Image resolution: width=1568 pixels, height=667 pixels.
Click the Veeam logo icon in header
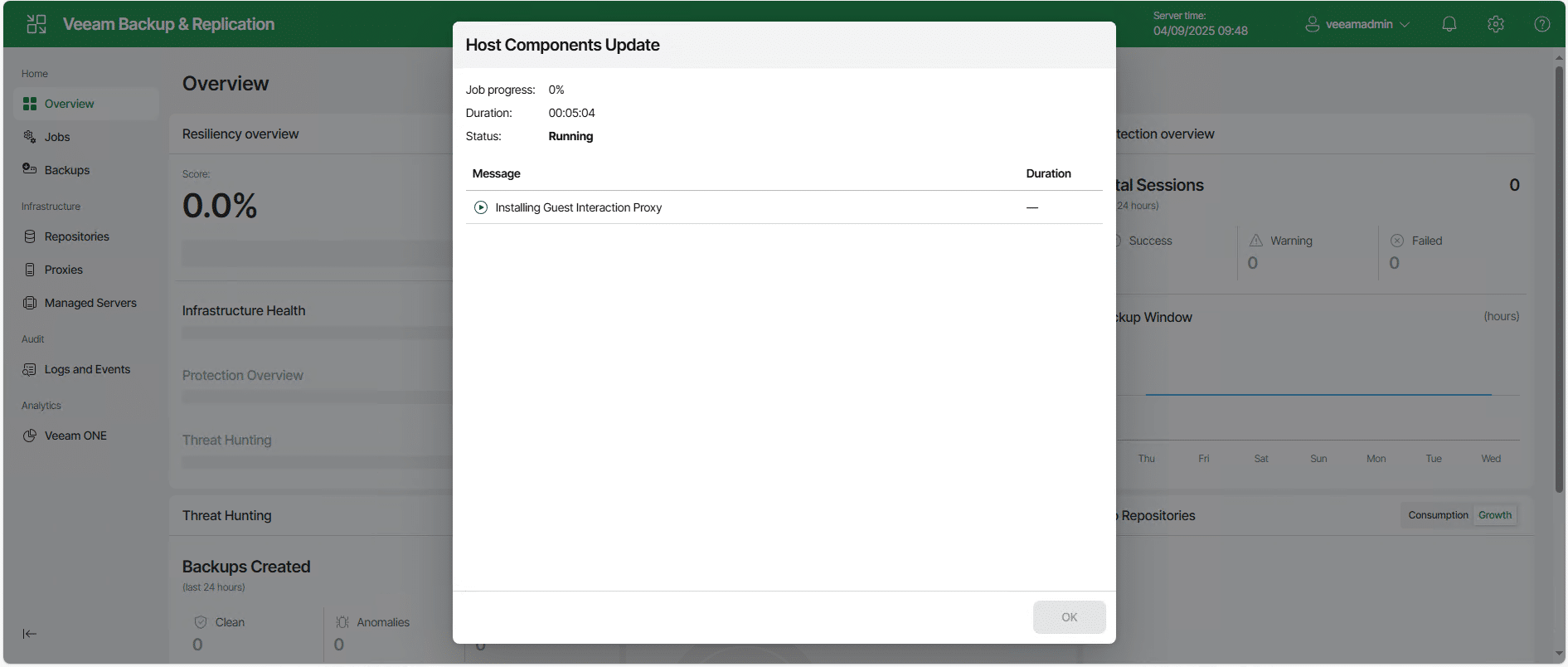point(36,24)
